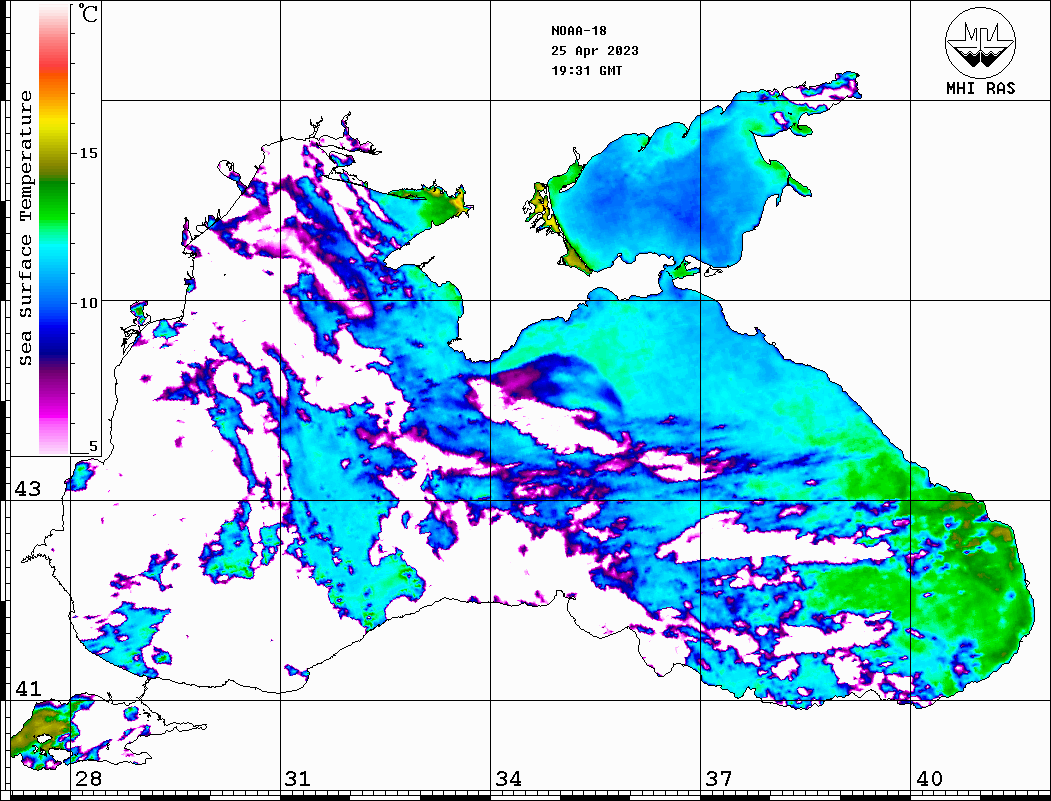Click longitude label 40

(x=929, y=779)
